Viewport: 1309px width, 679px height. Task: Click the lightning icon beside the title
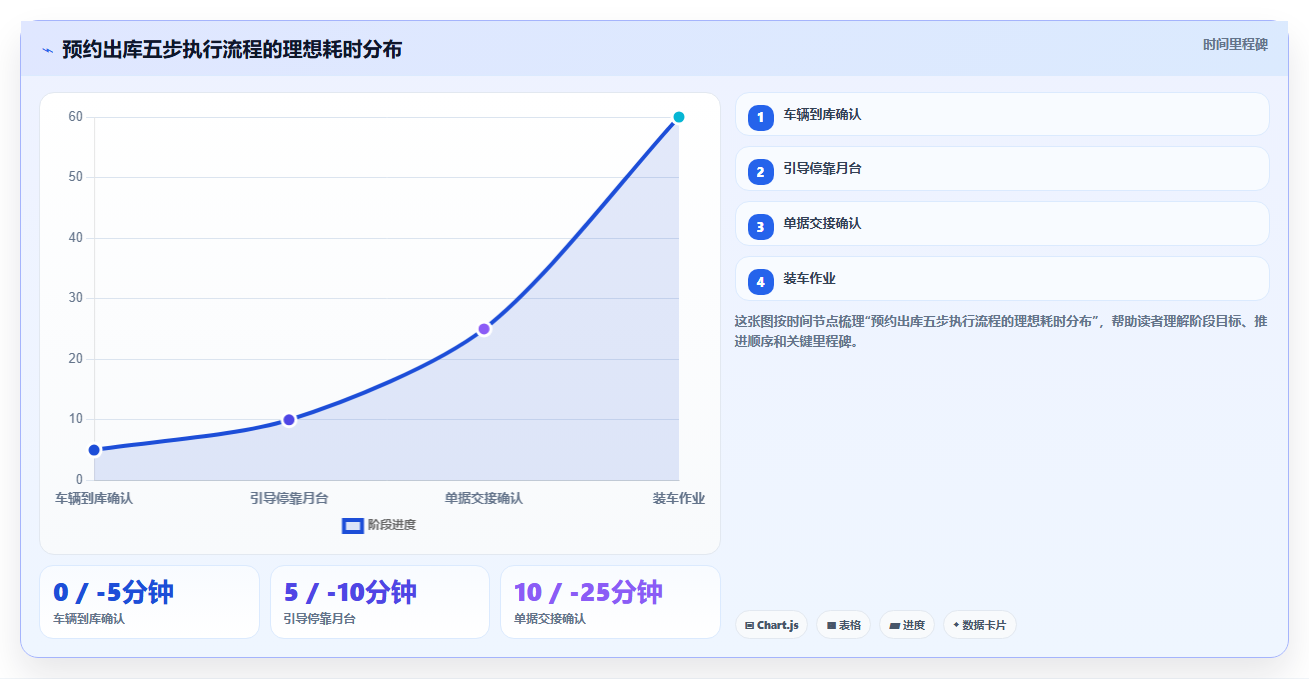(x=47, y=50)
